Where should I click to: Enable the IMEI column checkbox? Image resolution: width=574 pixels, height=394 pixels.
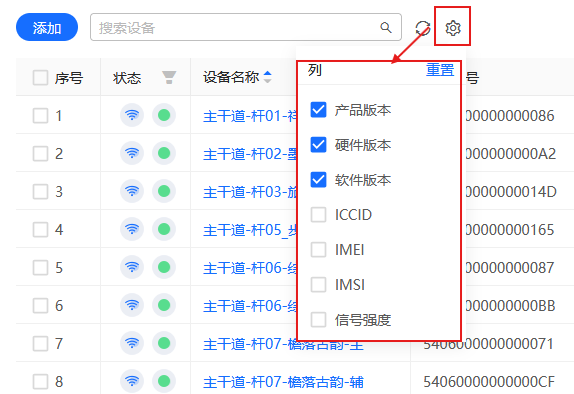click(x=318, y=250)
